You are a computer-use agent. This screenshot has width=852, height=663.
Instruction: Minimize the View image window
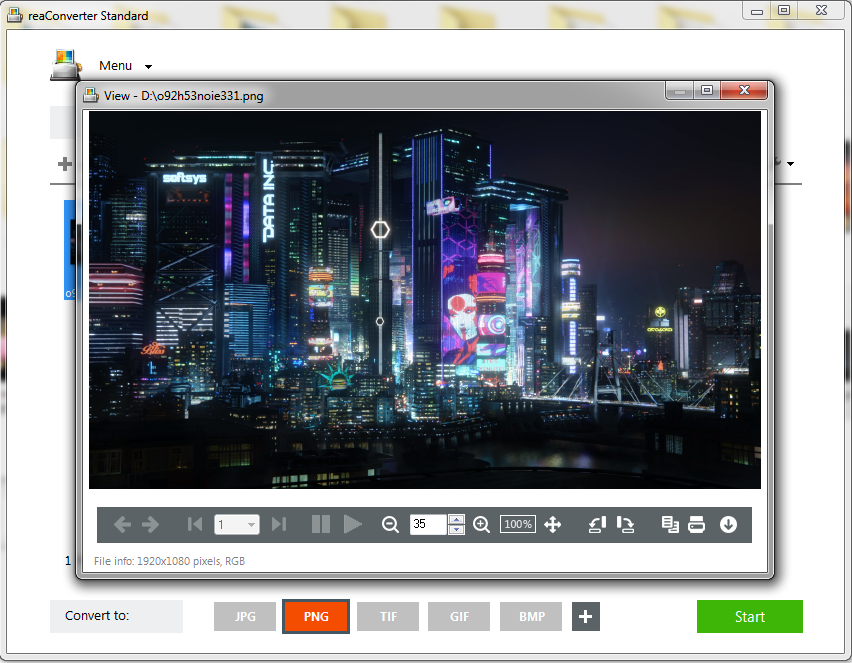(x=679, y=90)
